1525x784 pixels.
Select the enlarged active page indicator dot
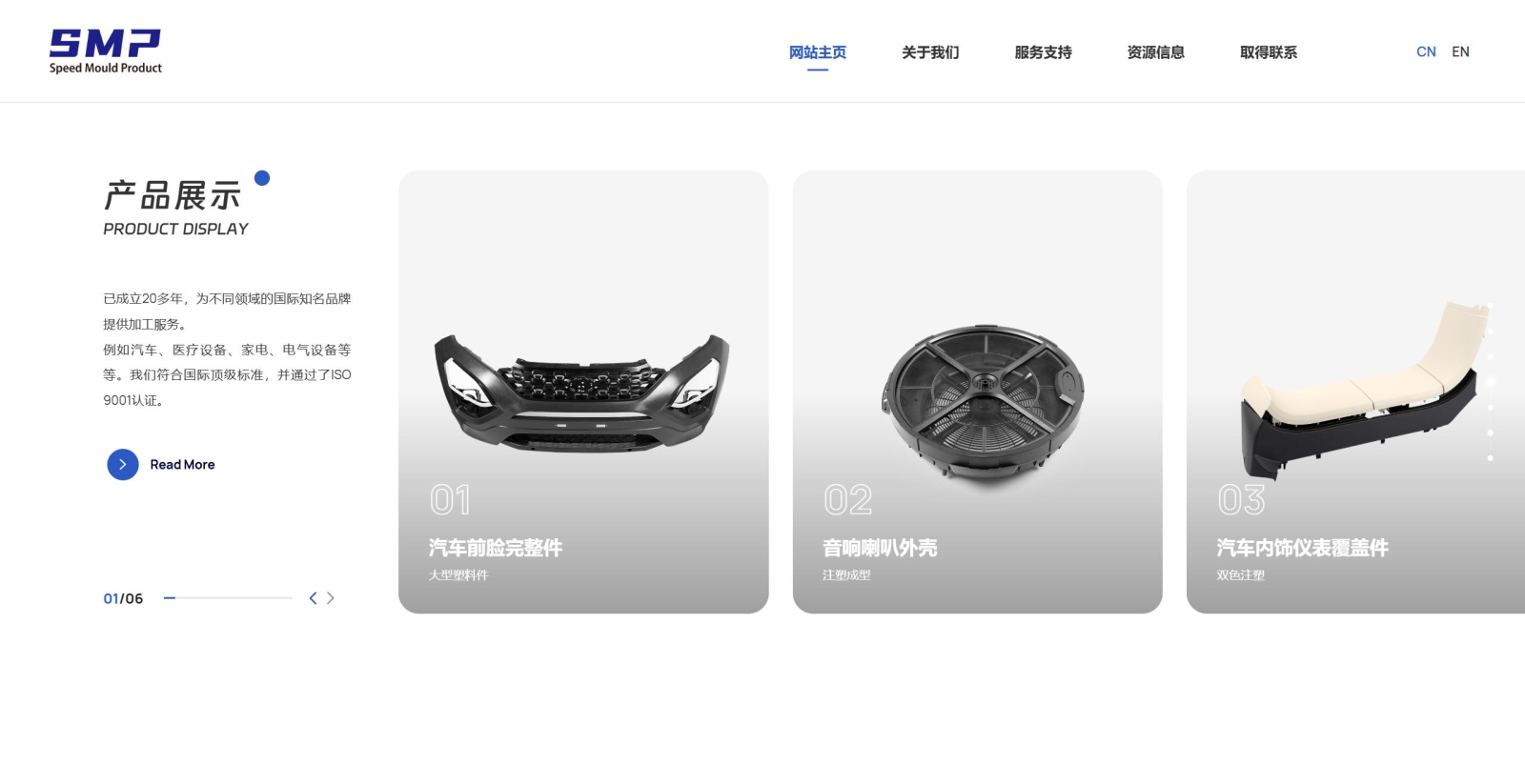[x=1490, y=382]
